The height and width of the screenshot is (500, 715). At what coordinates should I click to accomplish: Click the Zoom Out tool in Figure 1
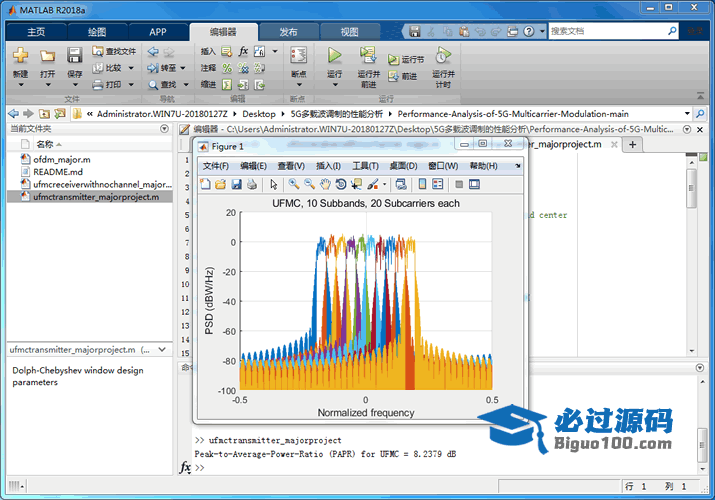[x=310, y=184]
